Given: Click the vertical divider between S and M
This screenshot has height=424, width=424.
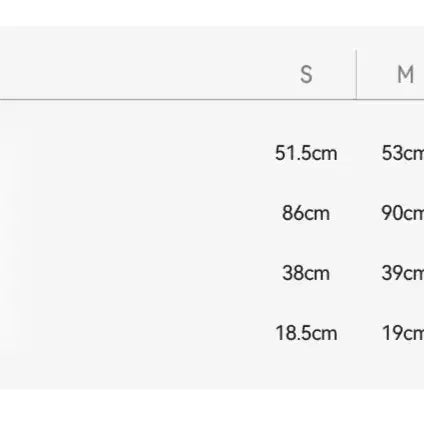Looking at the screenshot, I should tap(356, 74).
